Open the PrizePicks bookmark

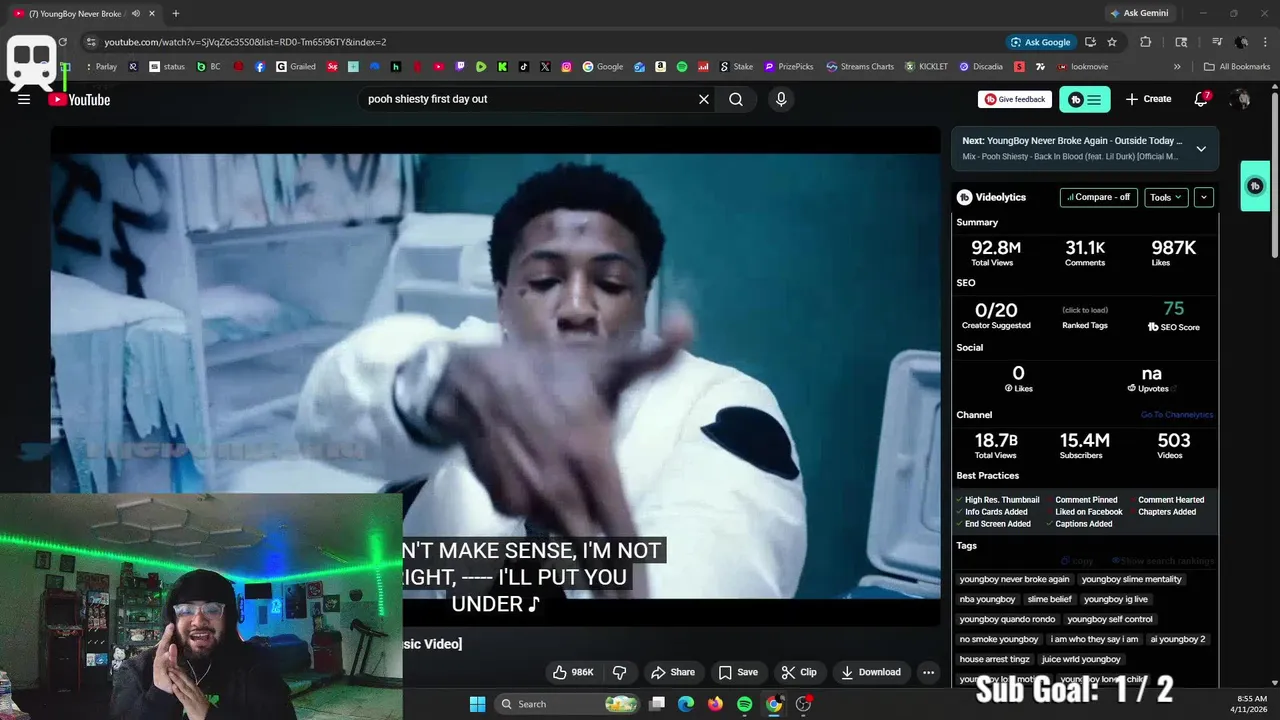789,67
